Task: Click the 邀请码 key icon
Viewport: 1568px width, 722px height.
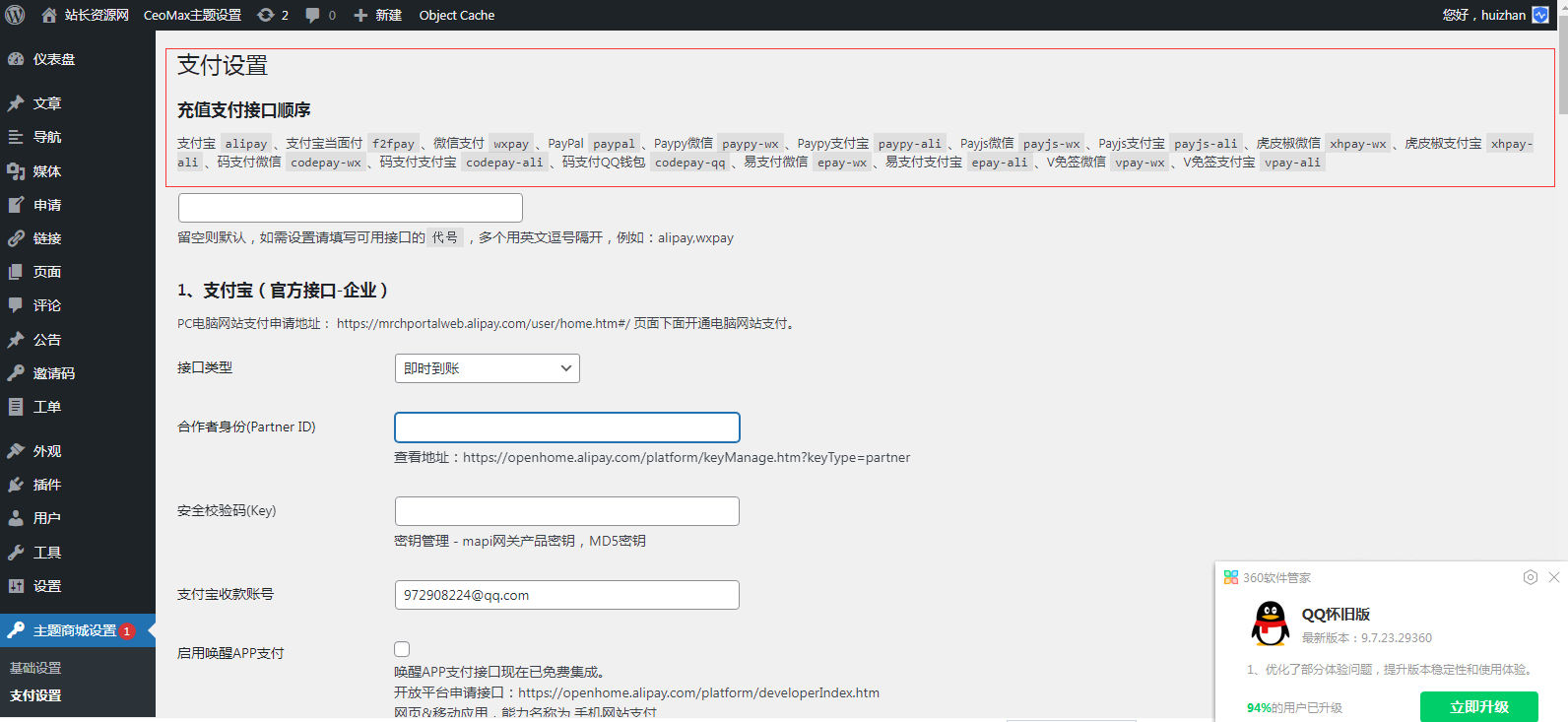Action: [x=16, y=373]
